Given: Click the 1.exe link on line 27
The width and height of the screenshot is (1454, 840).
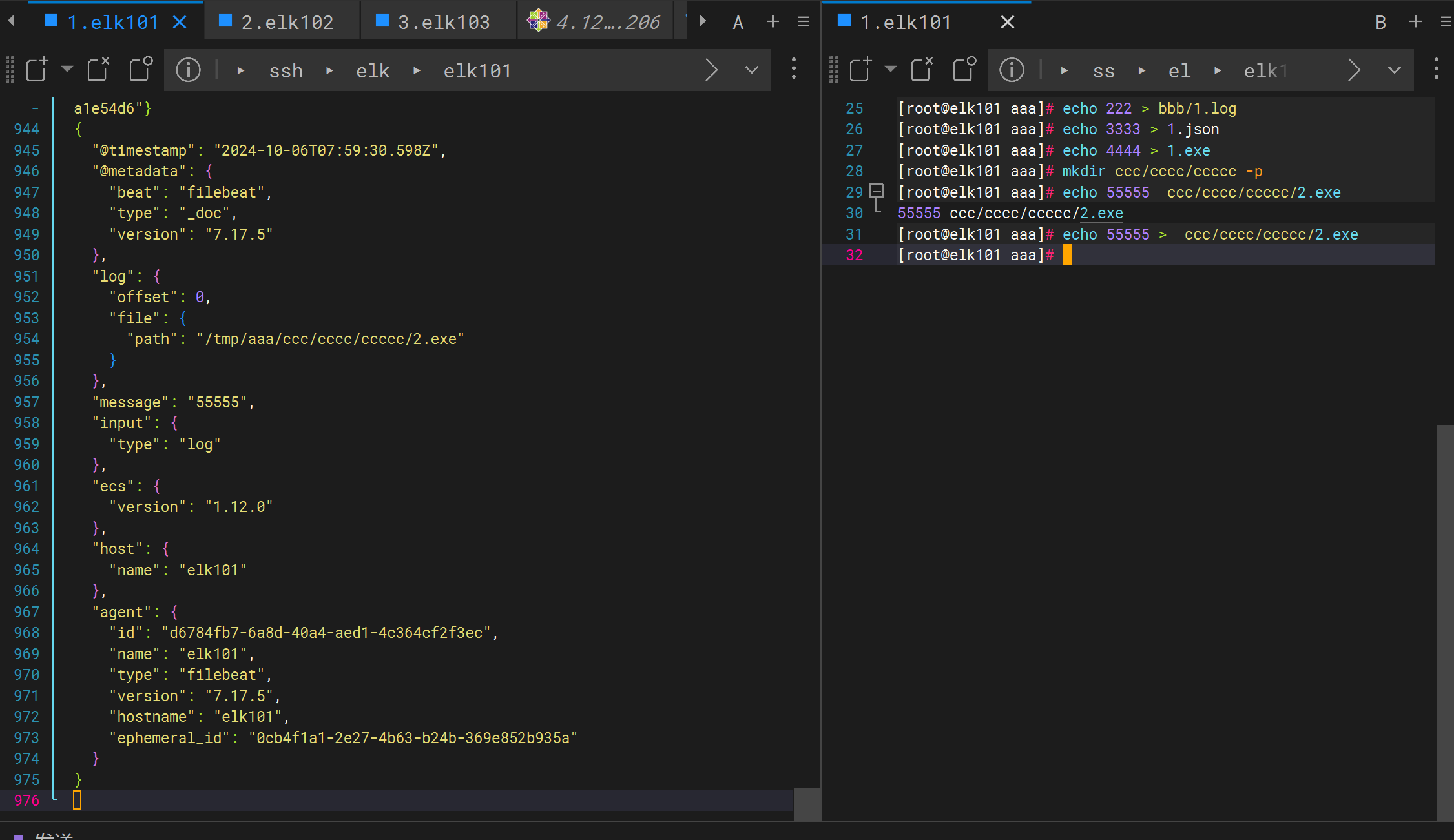Looking at the screenshot, I should coord(1189,150).
